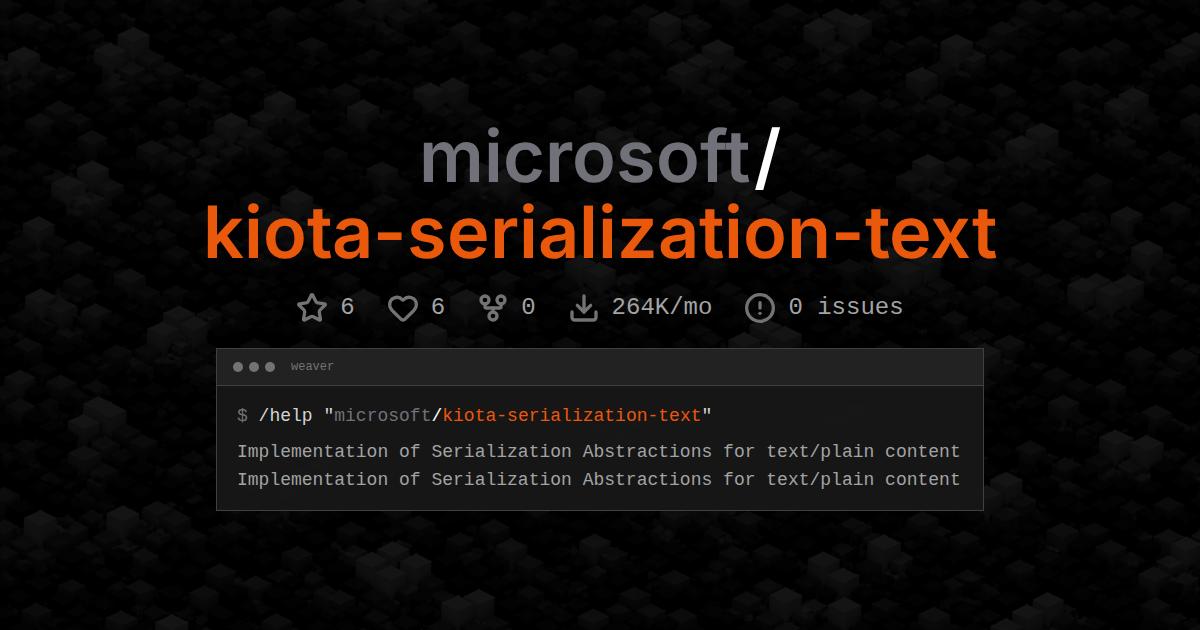Click the star count "6"
1200x630 pixels.
[347, 307]
